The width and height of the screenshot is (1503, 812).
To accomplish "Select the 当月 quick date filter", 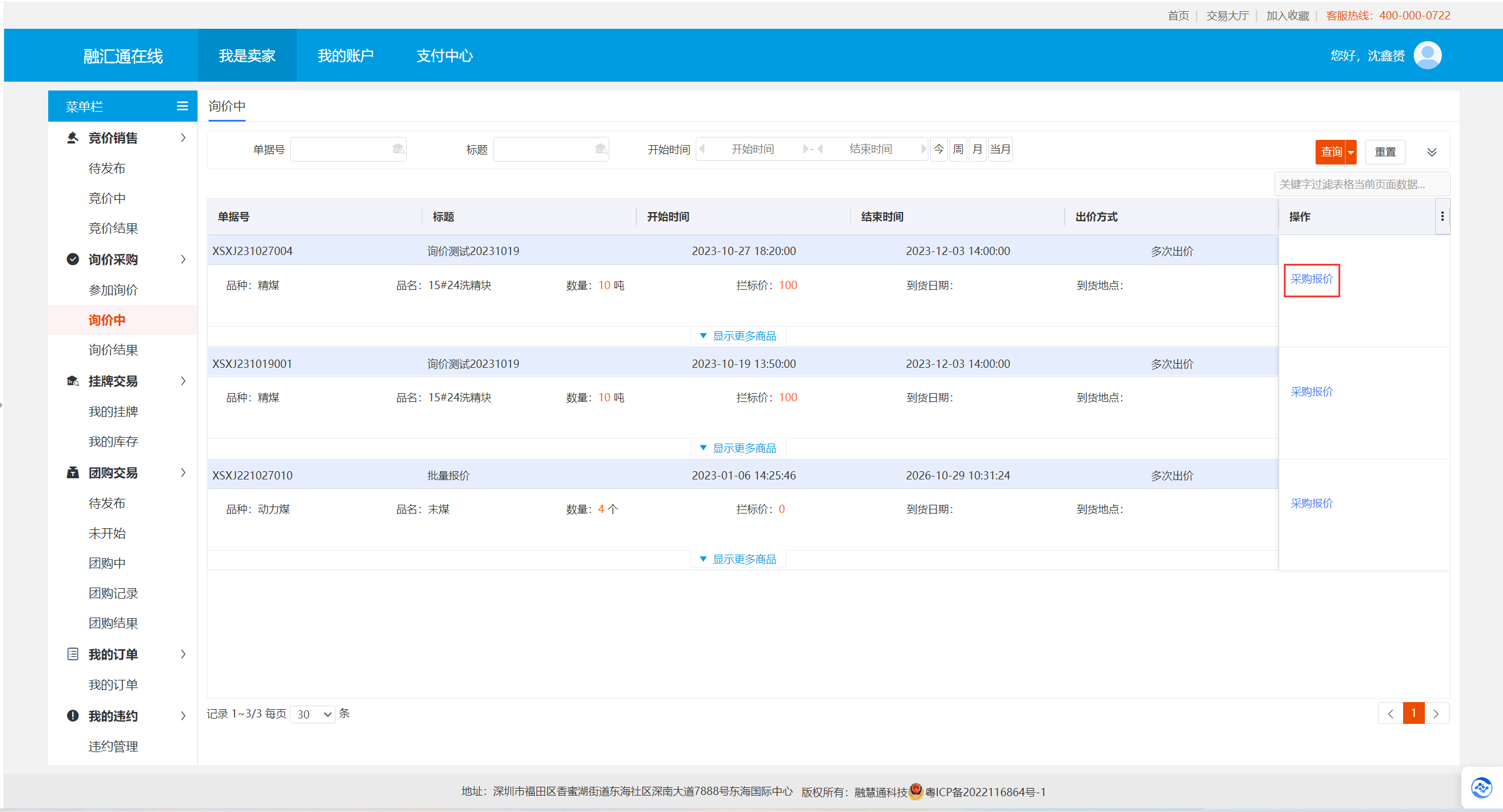I will 1000,149.
